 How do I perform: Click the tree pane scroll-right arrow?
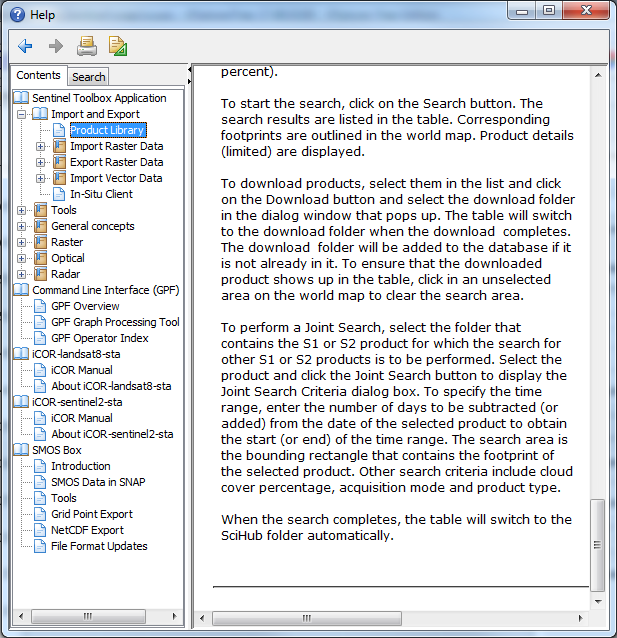(175, 616)
